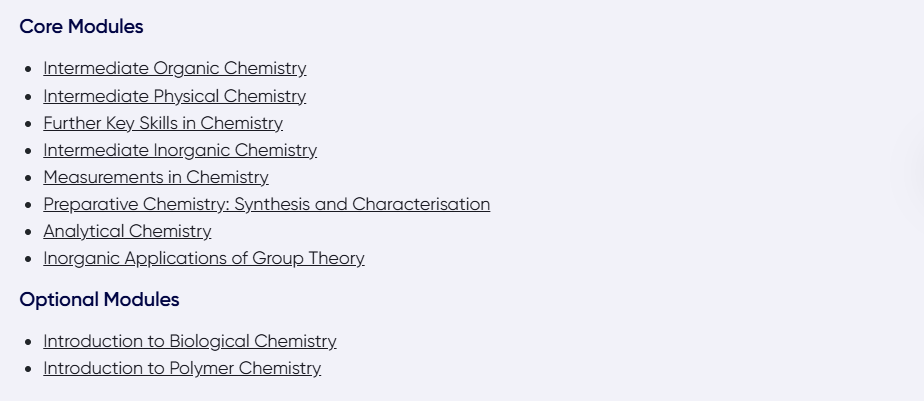
Task: Visit the Introduction to Biological Chemistry link
Action: point(190,341)
